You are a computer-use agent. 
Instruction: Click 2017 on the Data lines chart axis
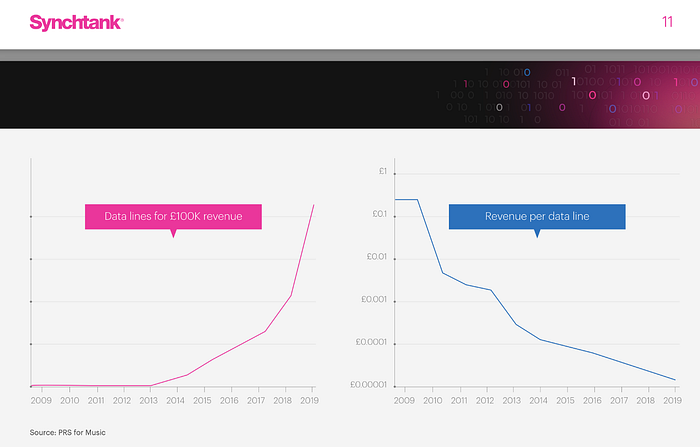tap(256, 401)
